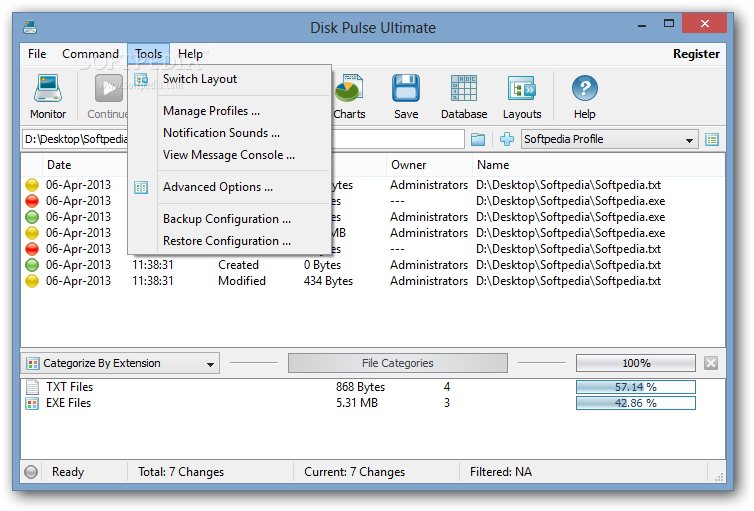Image resolution: width=754 pixels, height=511 pixels.
Task: Click the Register link
Action: (x=696, y=54)
